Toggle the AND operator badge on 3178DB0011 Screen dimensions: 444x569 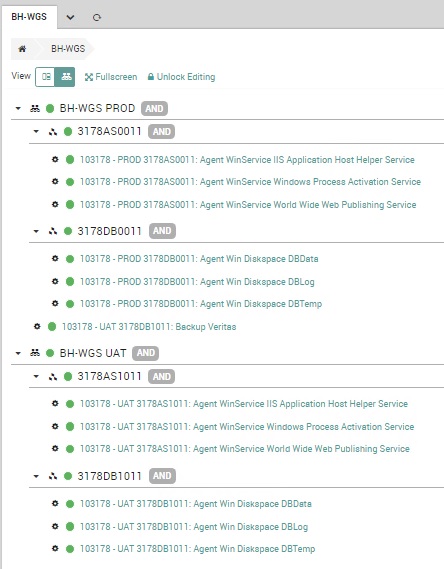(x=162, y=231)
